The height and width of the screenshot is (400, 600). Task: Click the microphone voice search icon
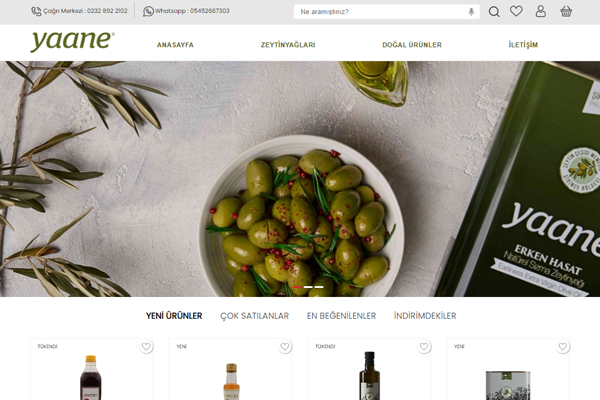471,12
